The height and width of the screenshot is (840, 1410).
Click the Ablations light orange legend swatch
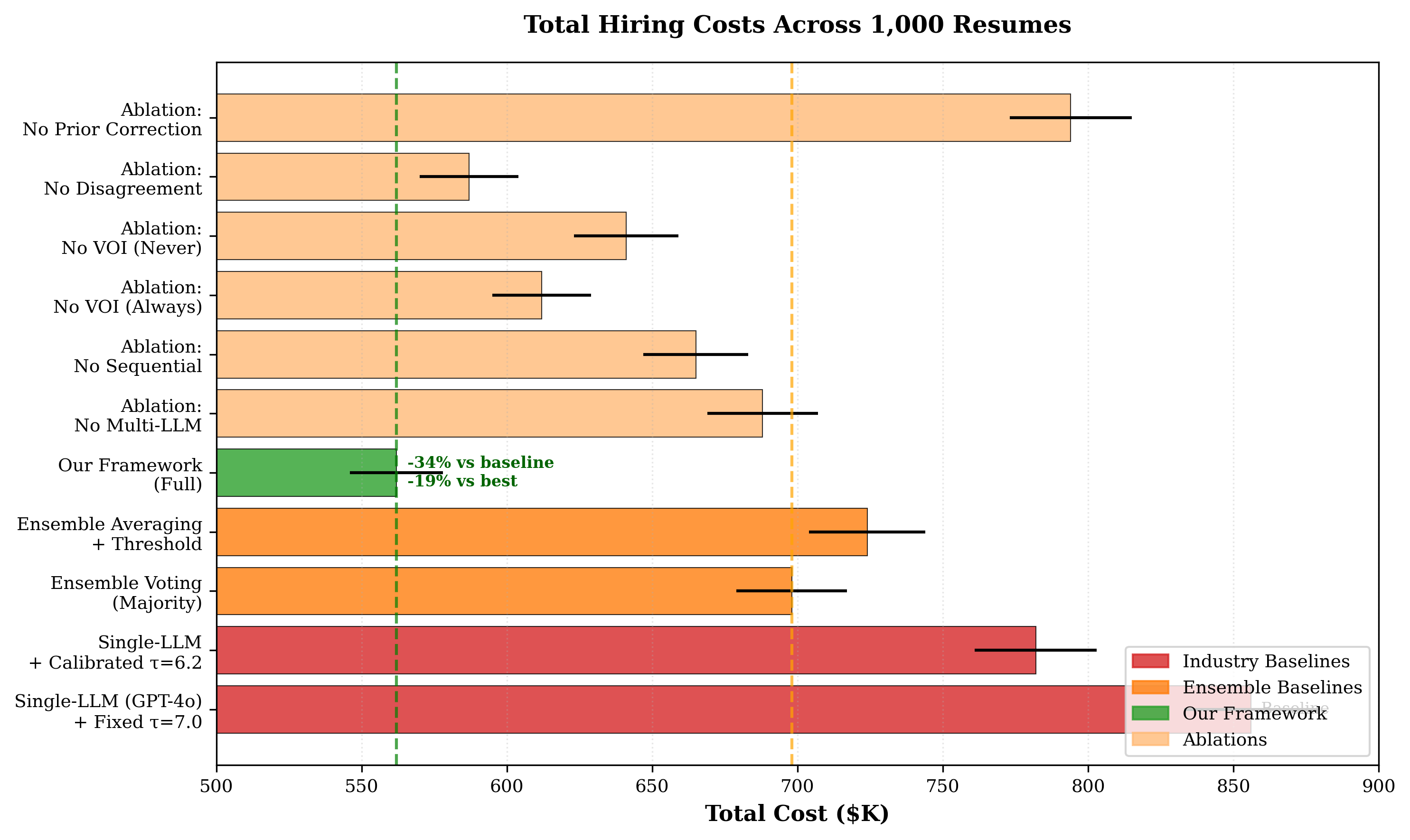click(x=1150, y=739)
